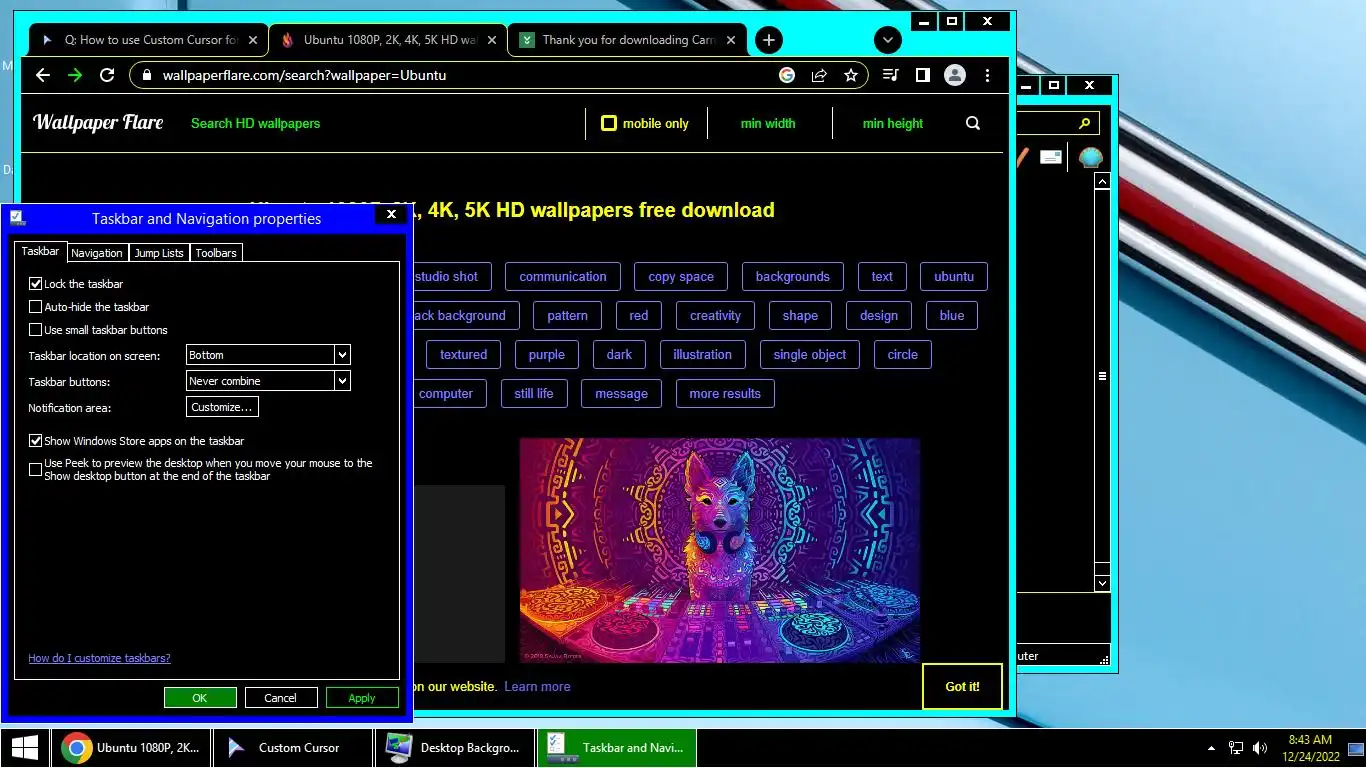1366x768 pixels.
Task: Open a new Chrome tab
Action: 768,40
